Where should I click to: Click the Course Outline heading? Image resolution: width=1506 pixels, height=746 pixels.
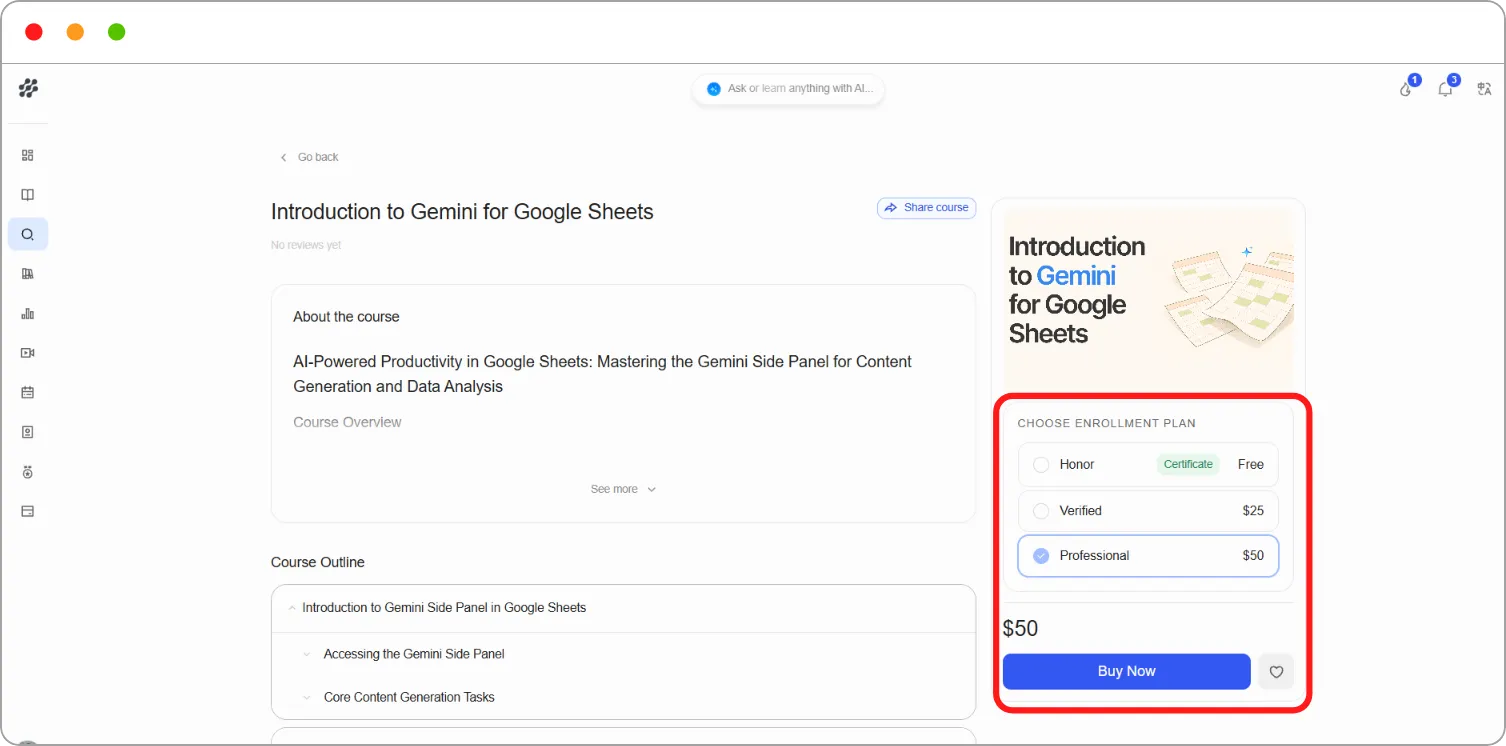tap(318, 562)
